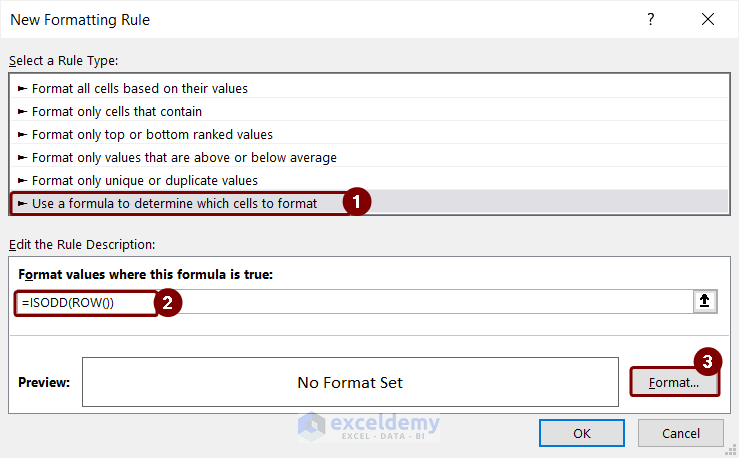The width and height of the screenshot is (739, 458).
Task: Click step marker number 1 badge
Action: (x=356, y=202)
